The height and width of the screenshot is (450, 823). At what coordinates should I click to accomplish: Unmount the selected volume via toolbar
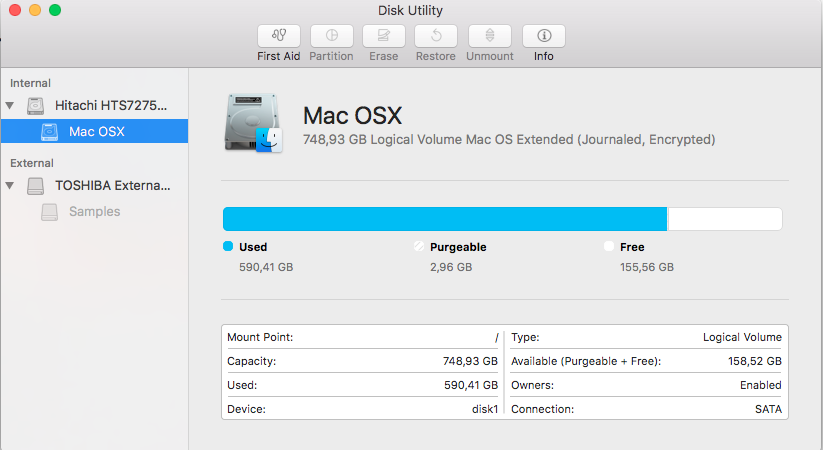490,36
